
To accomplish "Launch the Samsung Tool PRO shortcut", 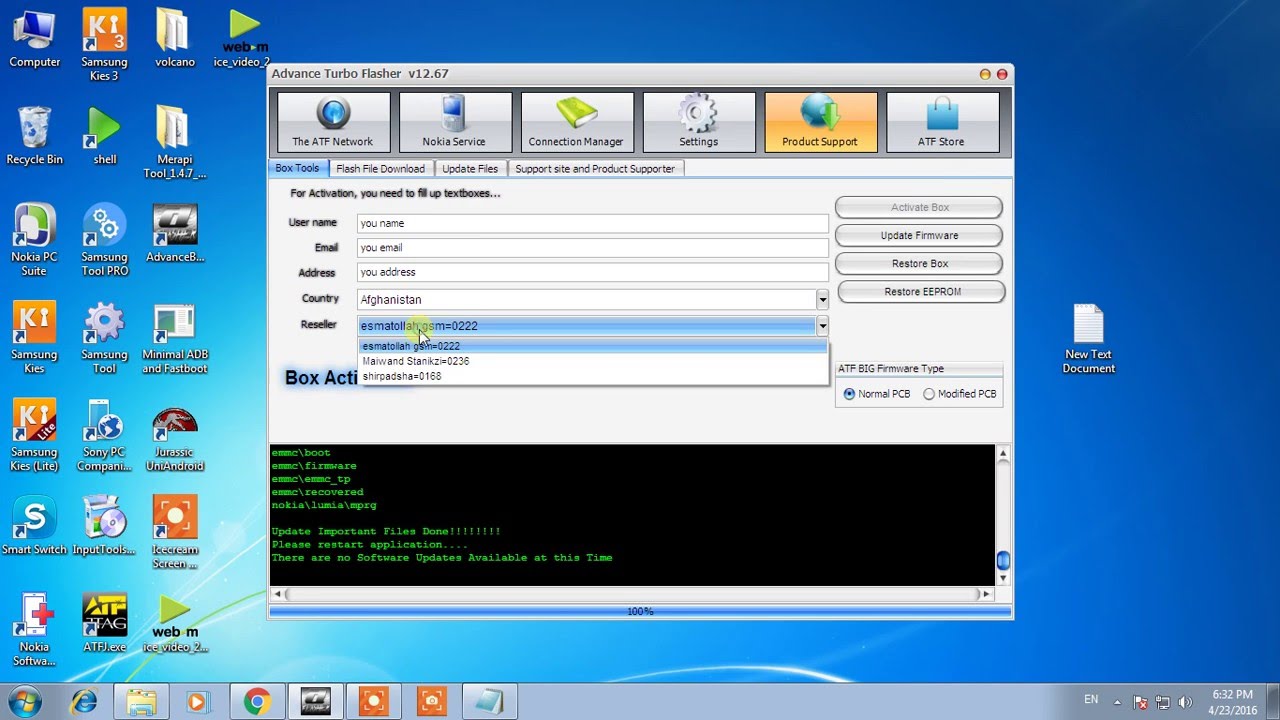I will pos(104,240).
